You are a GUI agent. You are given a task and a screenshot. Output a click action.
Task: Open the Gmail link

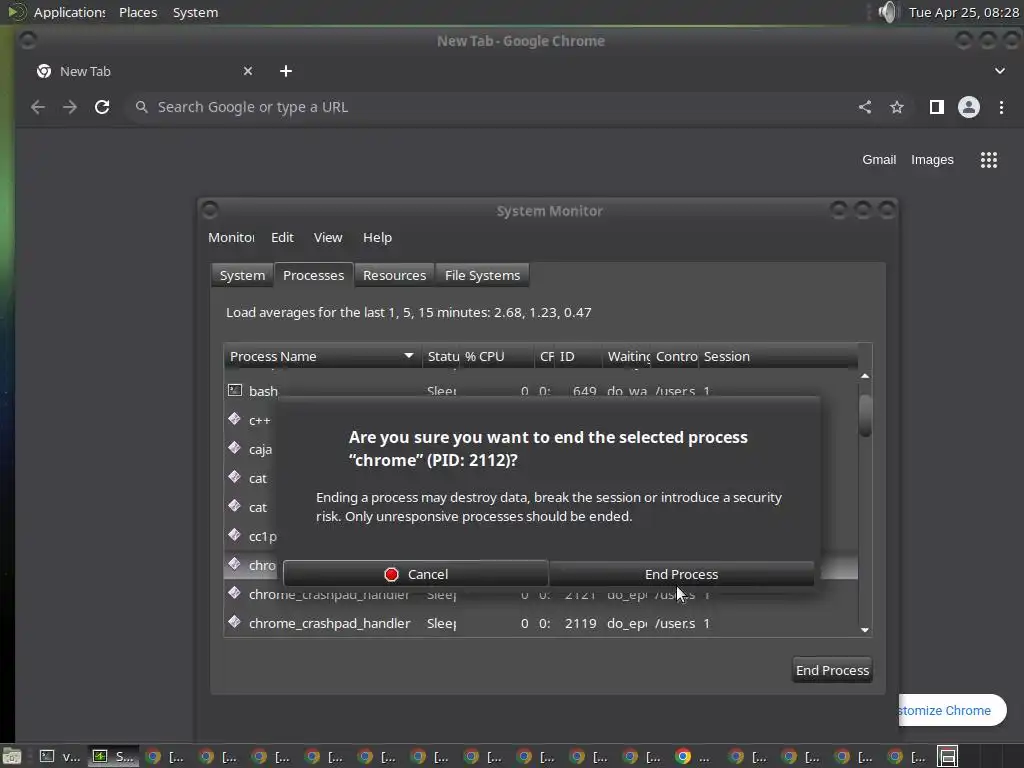point(879,160)
